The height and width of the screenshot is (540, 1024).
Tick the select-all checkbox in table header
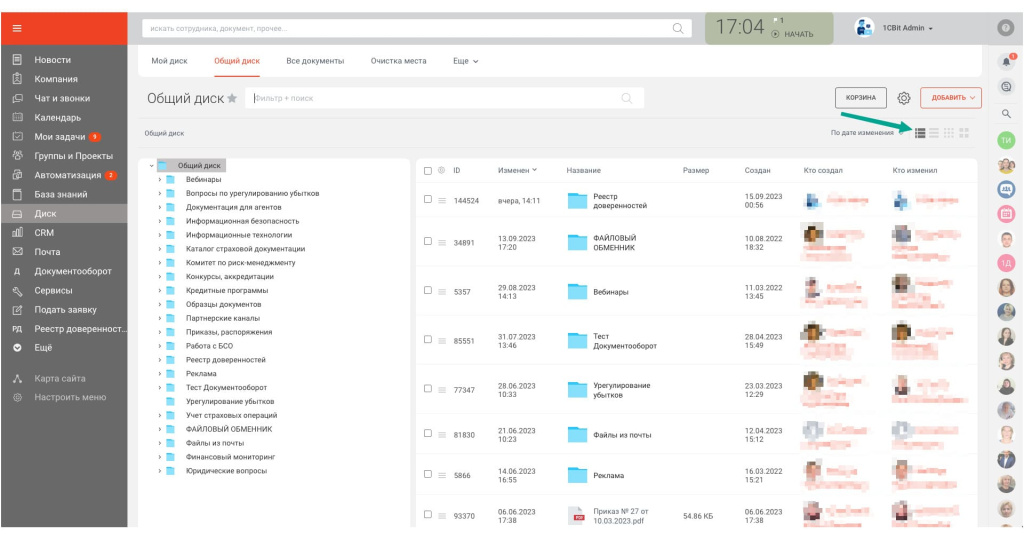pos(428,170)
